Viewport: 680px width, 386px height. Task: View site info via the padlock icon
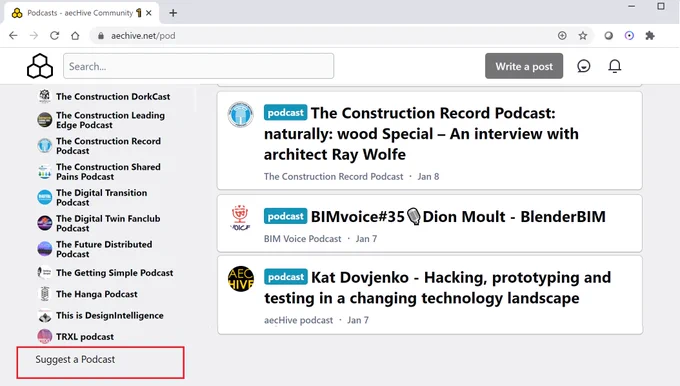coord(101,36)
